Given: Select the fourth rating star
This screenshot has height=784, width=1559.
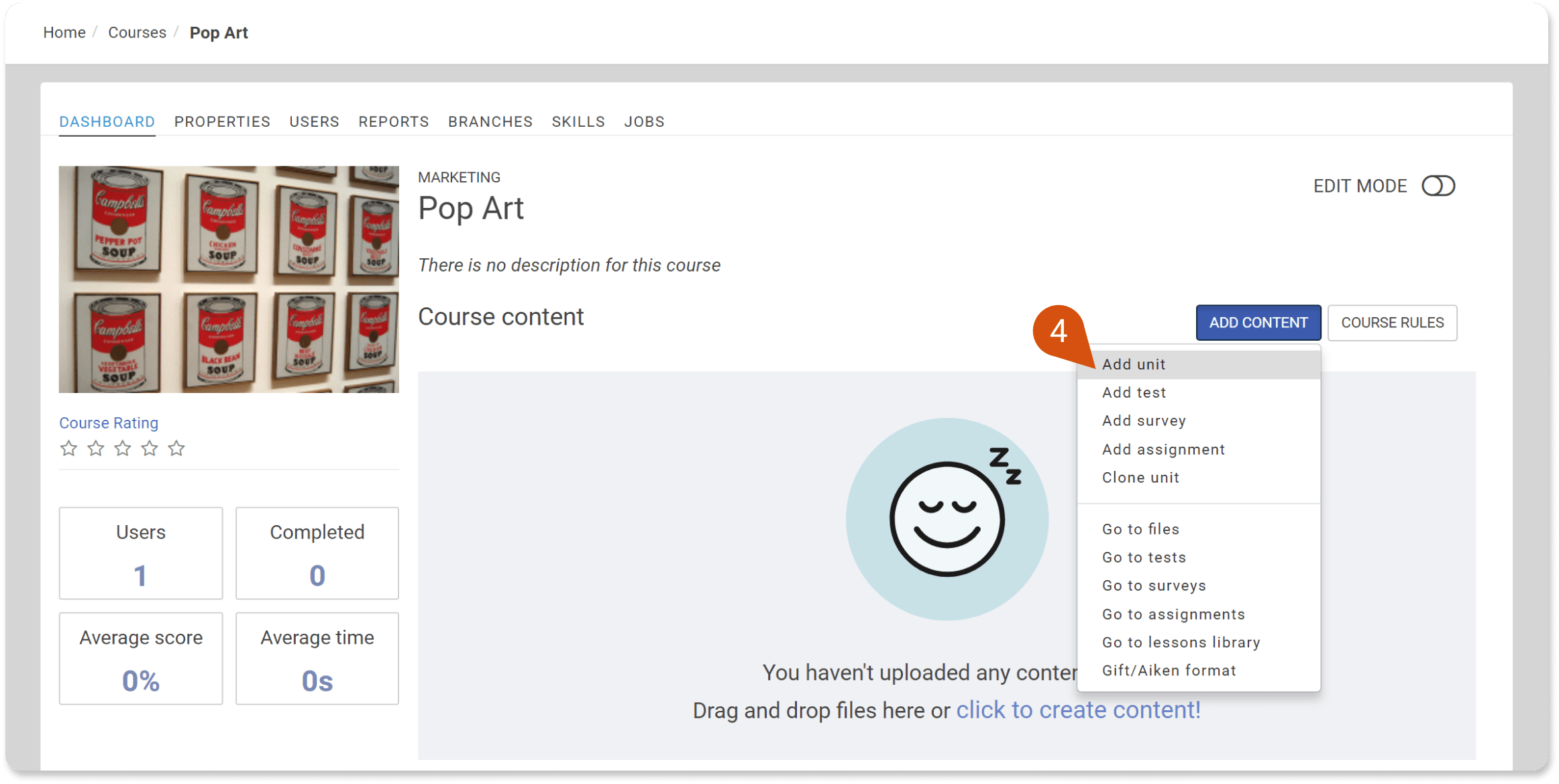Looking at the screenshot, I should 150,448.
